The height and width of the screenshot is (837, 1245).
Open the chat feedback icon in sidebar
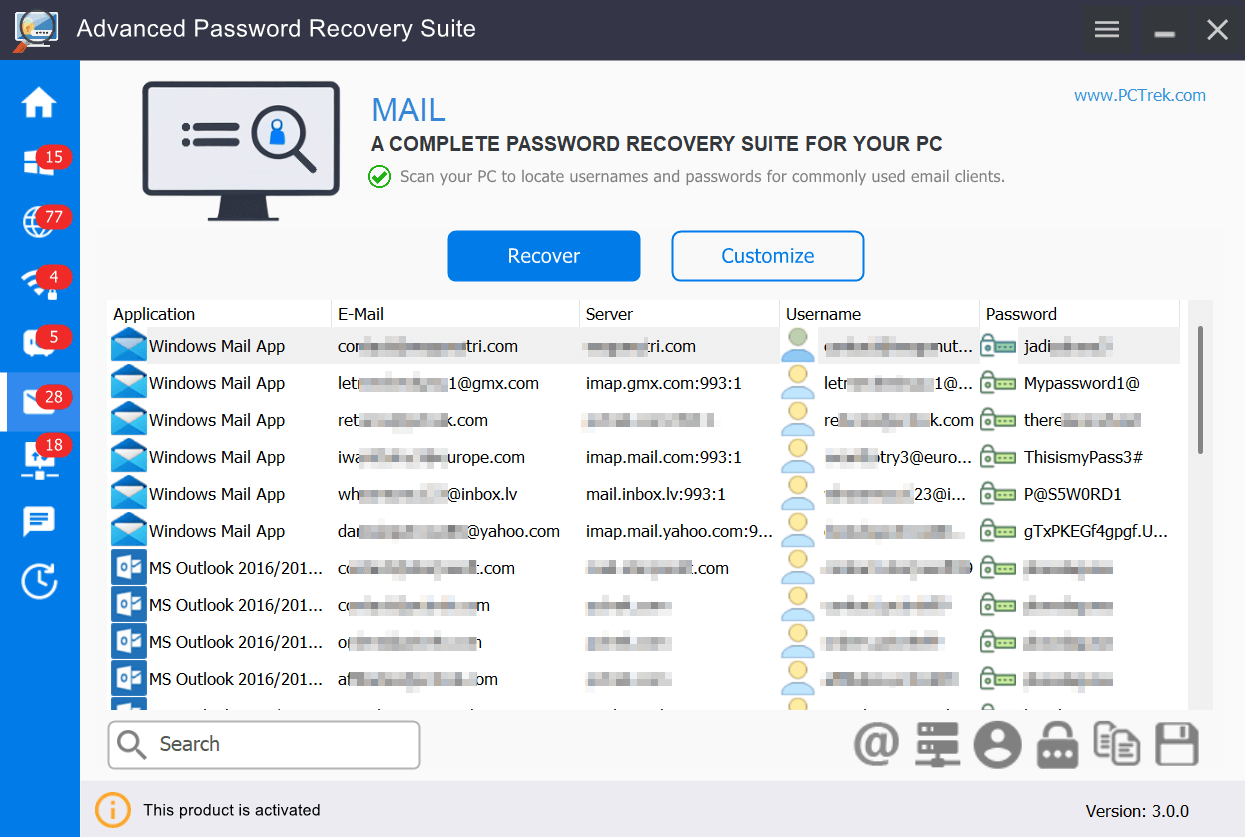click(x=39, y=521)
